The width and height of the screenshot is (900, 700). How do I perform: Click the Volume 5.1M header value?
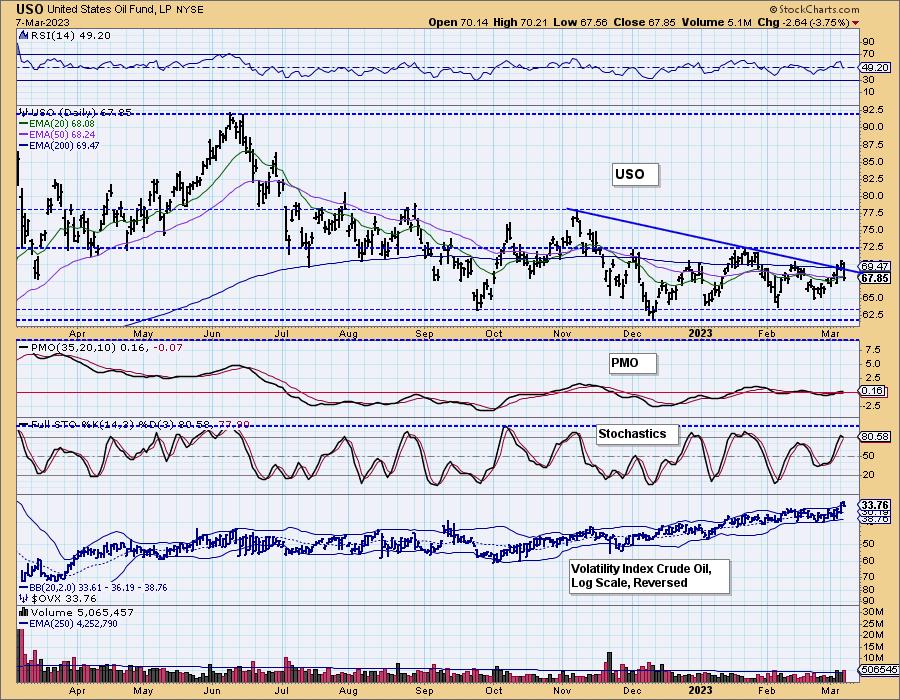(x=716, y=22)
